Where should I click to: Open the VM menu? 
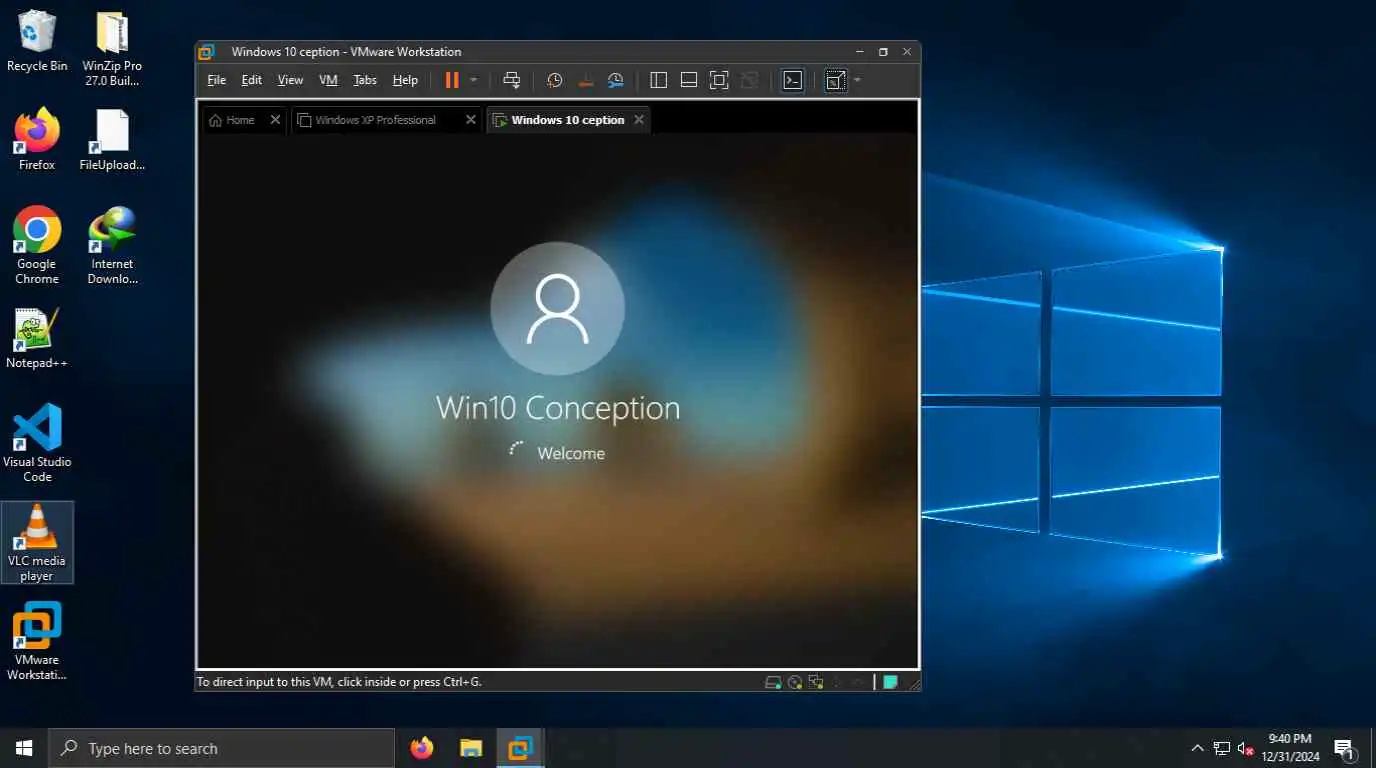pos(328,80)
